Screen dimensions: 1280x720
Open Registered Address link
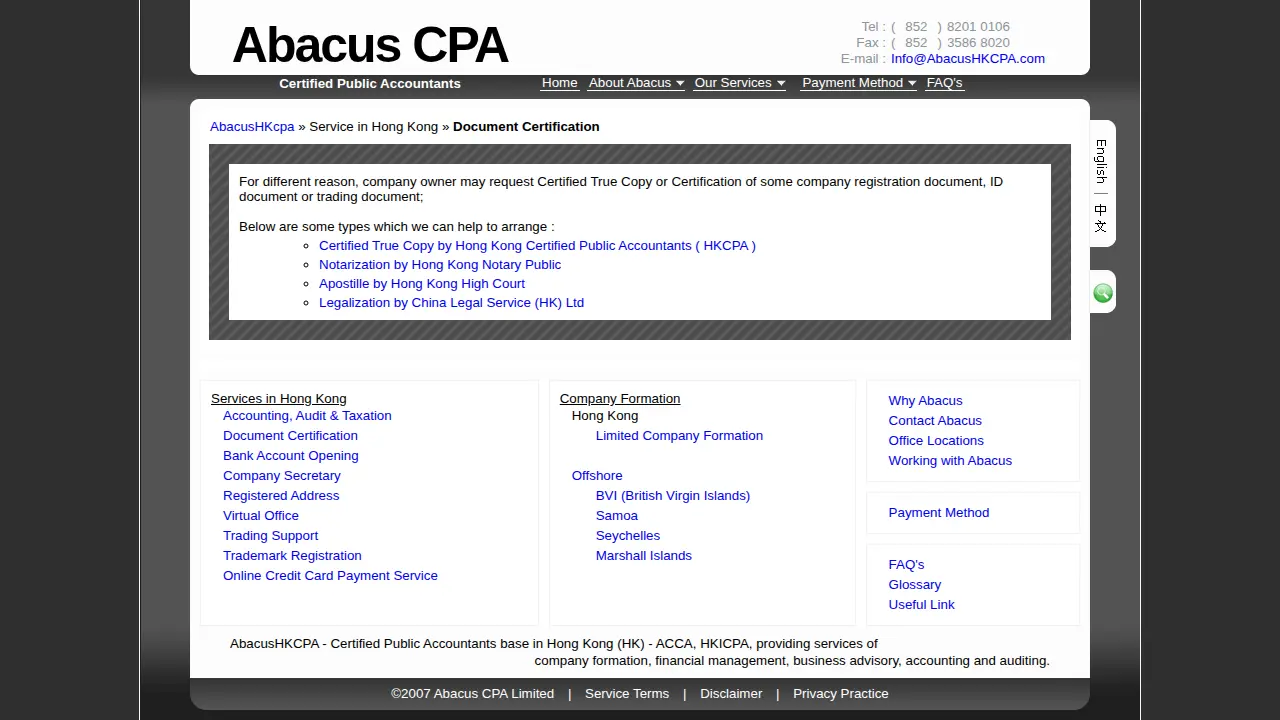pyautogui.click(x=281, y=495)
